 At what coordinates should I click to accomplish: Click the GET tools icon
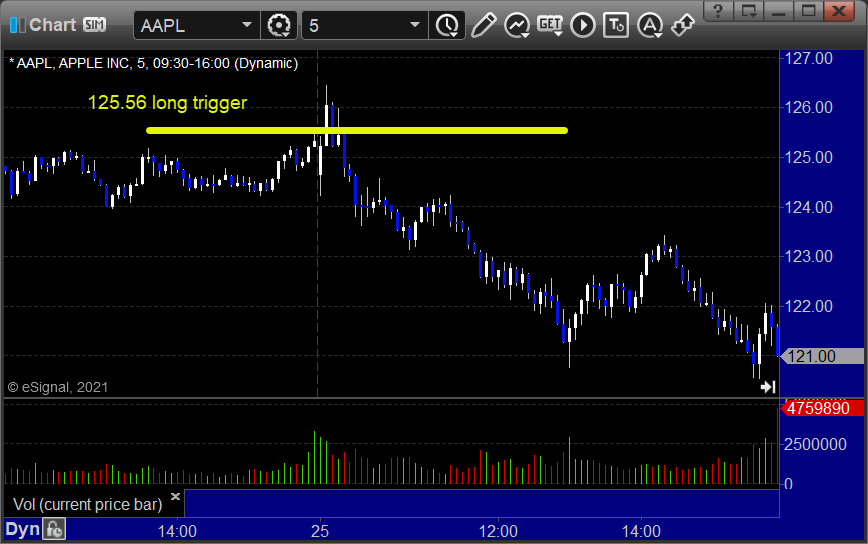pos(550,25)
